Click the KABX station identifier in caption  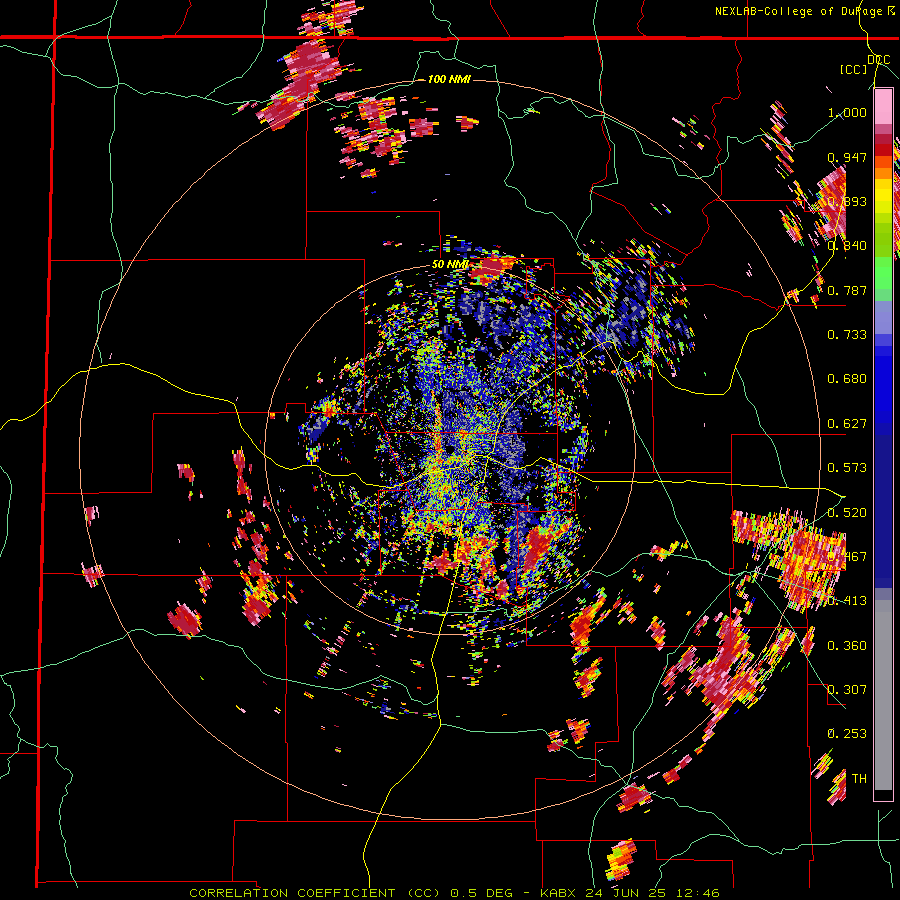(560, 893)
